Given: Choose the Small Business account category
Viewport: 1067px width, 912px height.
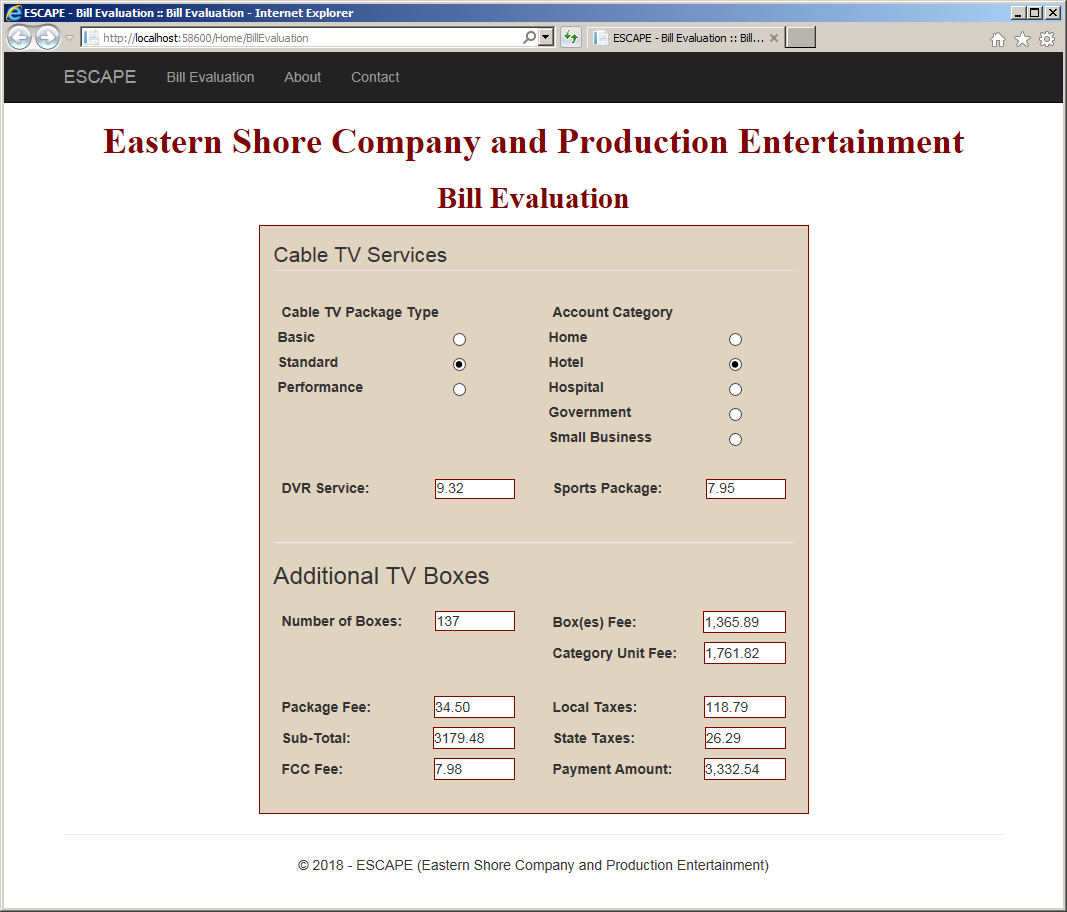Looking at the screenshot, I should [735, 439].
